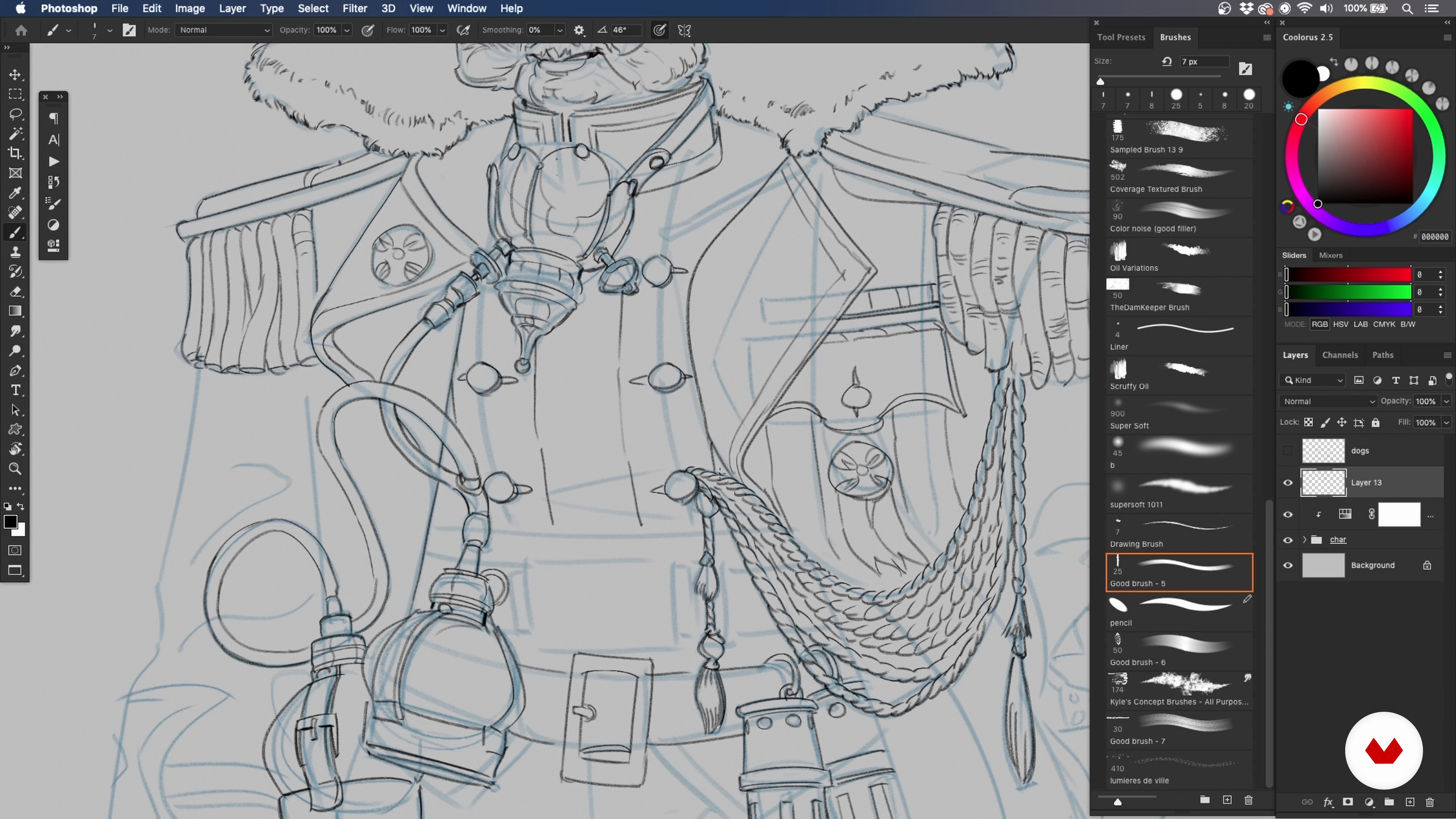1456x819 pixels.
Task: Open layer filter Kind dropdown
Action: pos(1312,380)
